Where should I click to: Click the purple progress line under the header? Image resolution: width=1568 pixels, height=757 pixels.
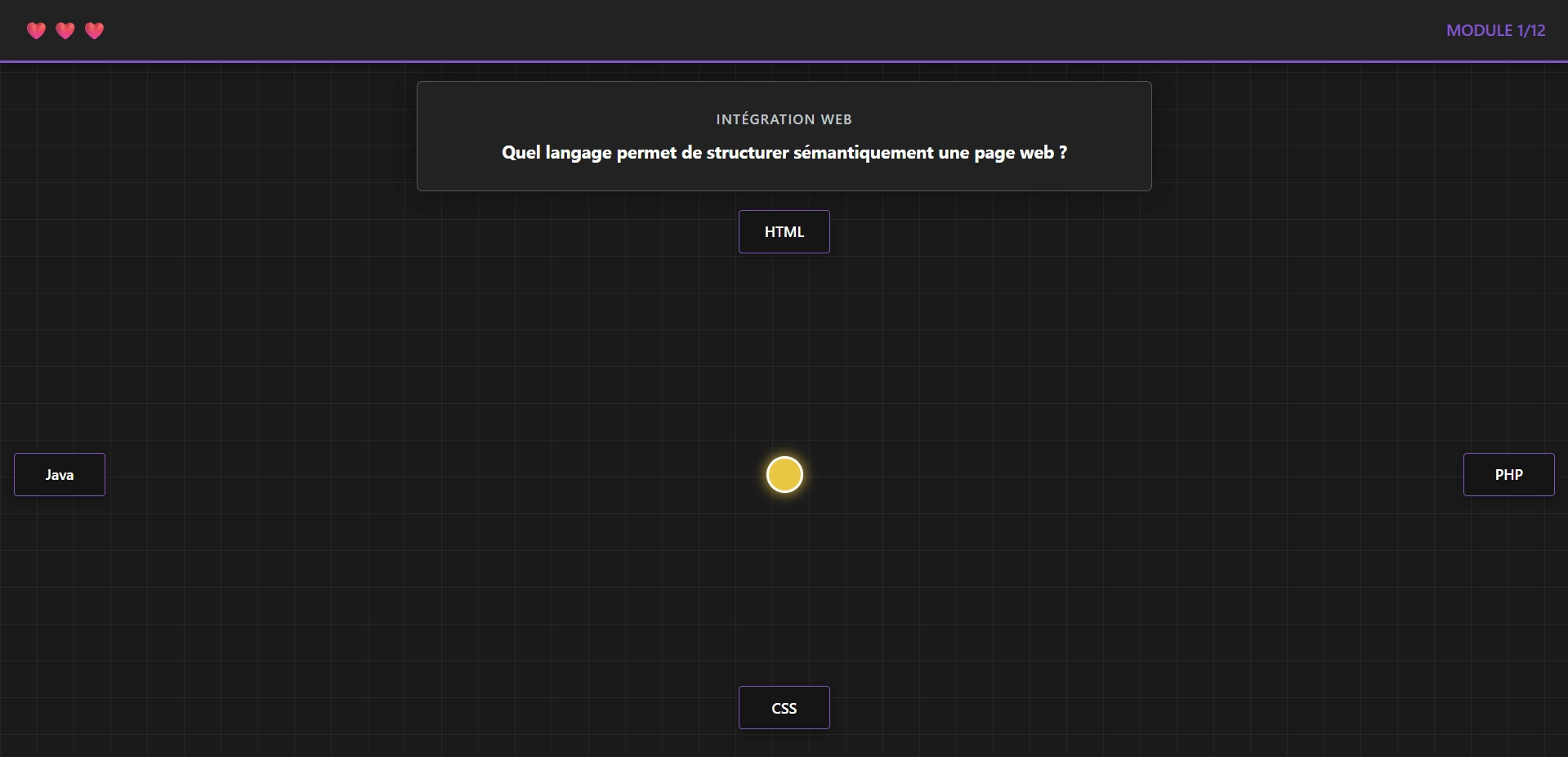tap(784, 61)
